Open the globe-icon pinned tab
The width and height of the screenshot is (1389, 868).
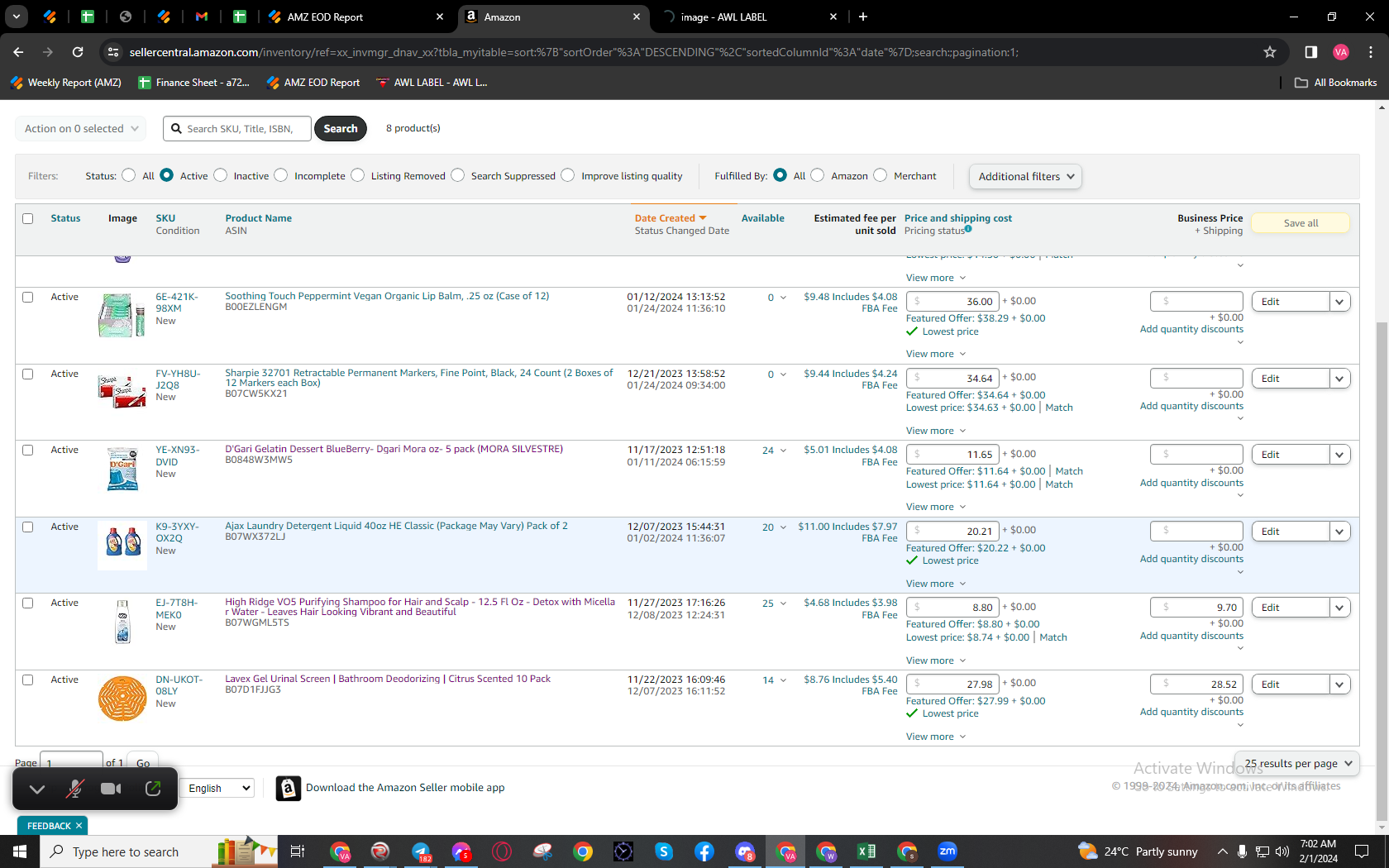[x=126, y=17]
